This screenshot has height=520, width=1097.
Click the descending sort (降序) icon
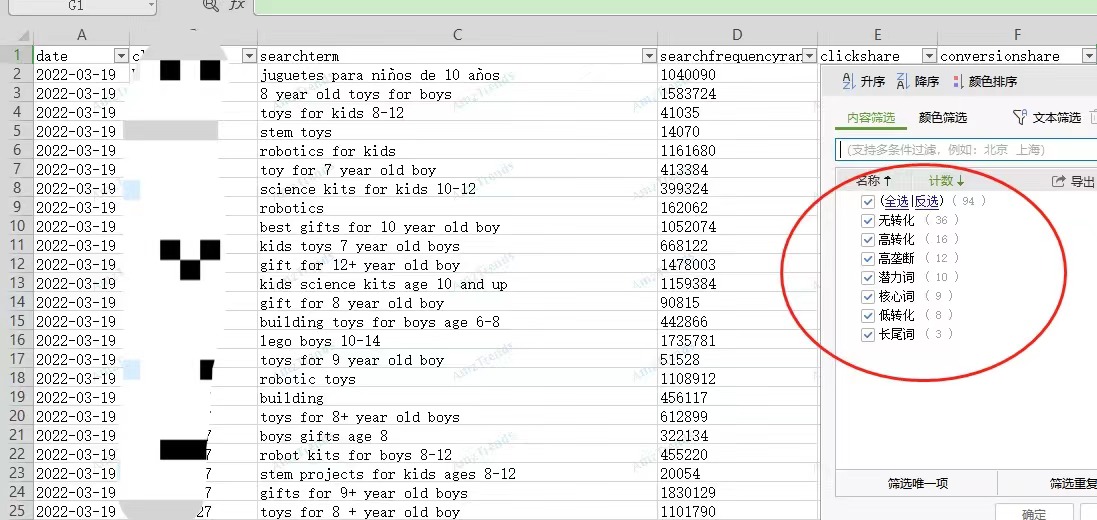point(902,82)
